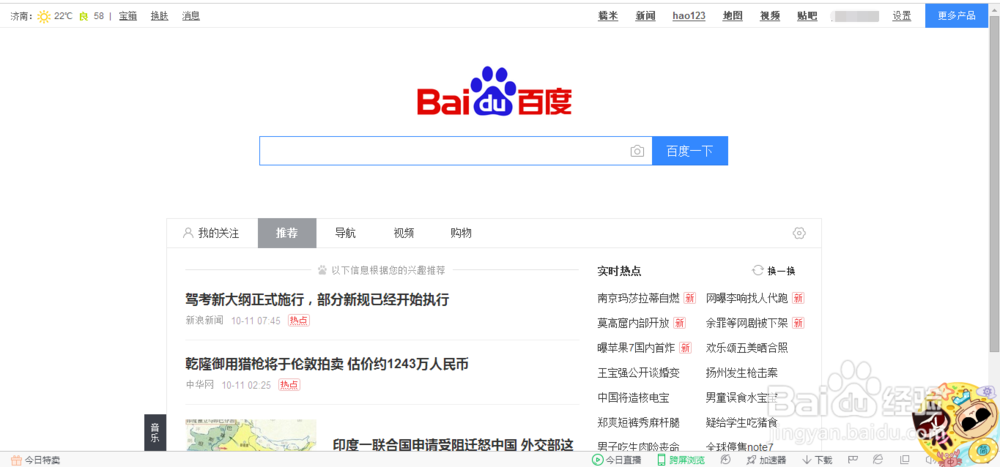The width and height of the screenshot is (1000, 467).
Task: Open the 贴吧 link
Action: tap(807, 17)
